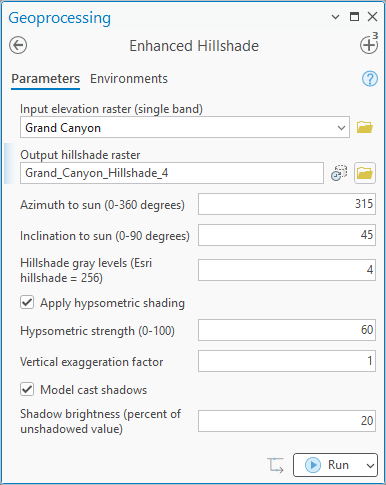Image resolution: width=386 pixels, height=485 pixels.
Task: Click the Geoprocessing pane title
Action: click(59, 18)
